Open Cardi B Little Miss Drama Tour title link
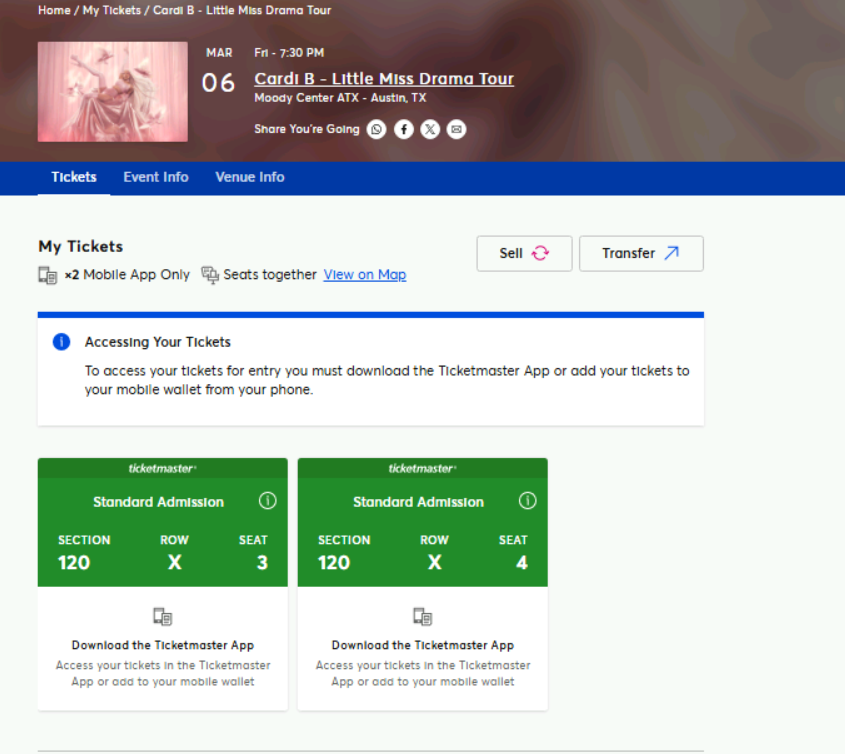The width and height of the screenshot is (845, 754). click(x=384, y=79)
